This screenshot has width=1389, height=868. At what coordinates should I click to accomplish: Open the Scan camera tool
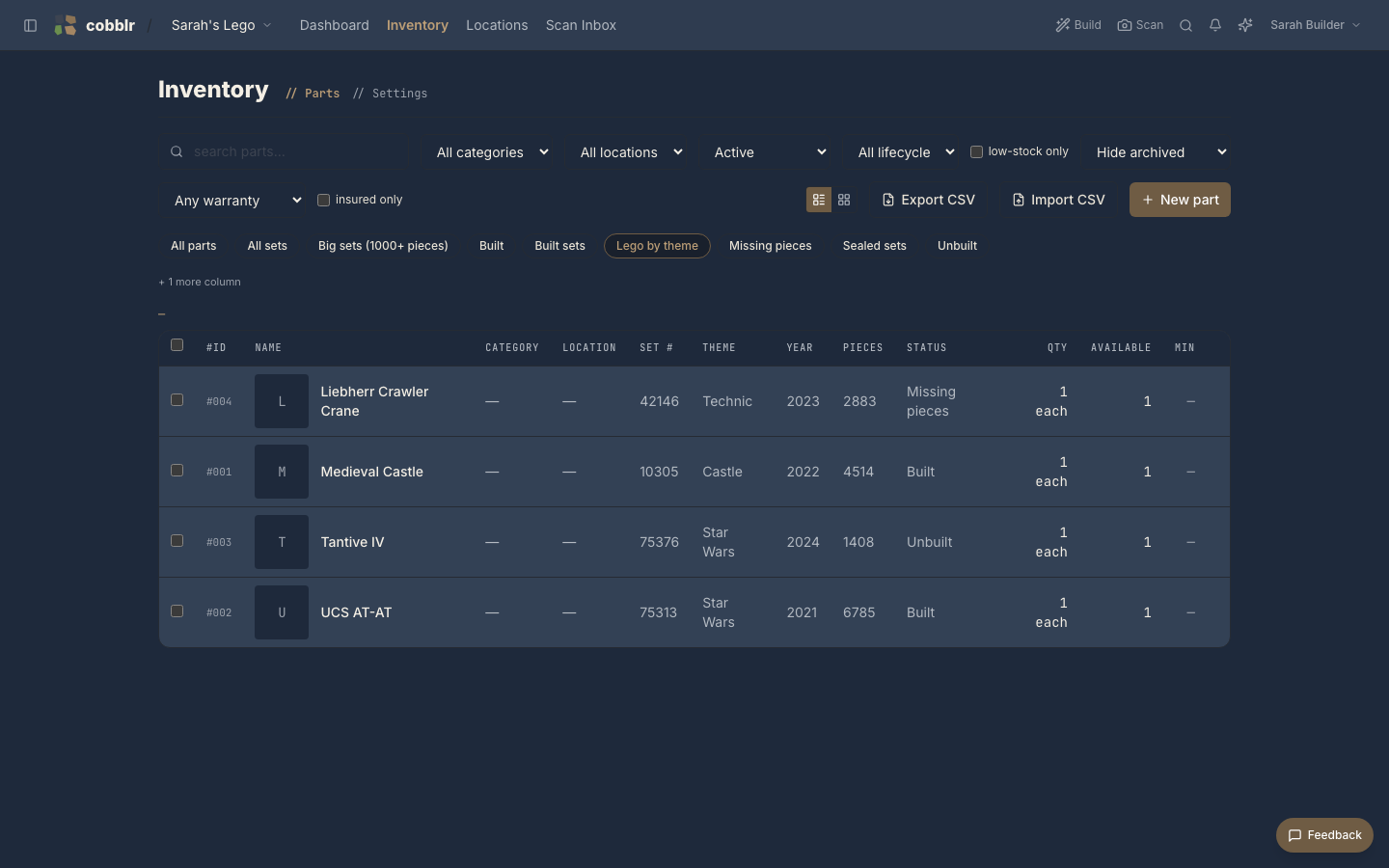pyautogui.click(x=1140, y=25)
